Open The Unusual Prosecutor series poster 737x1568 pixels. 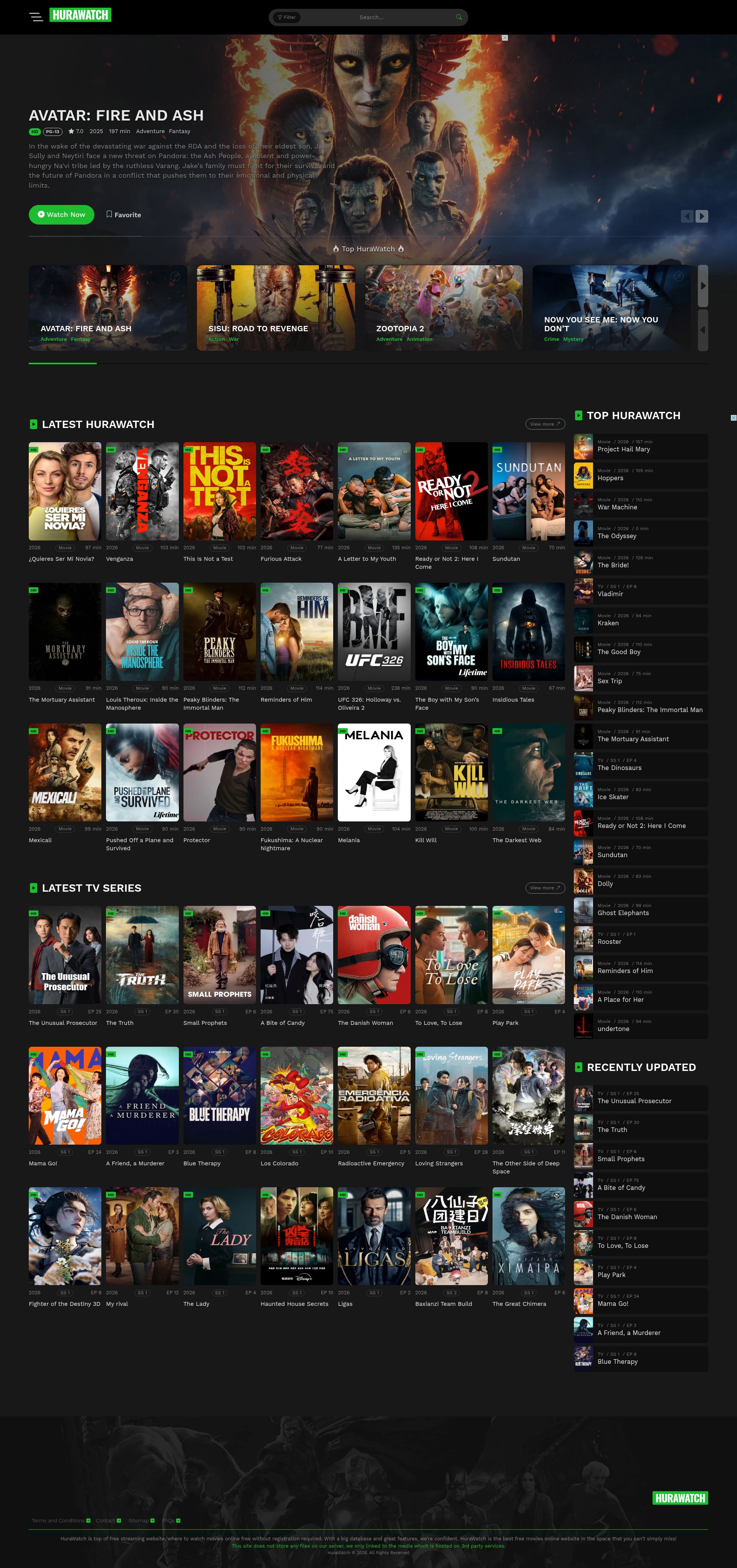click(65, 955)
